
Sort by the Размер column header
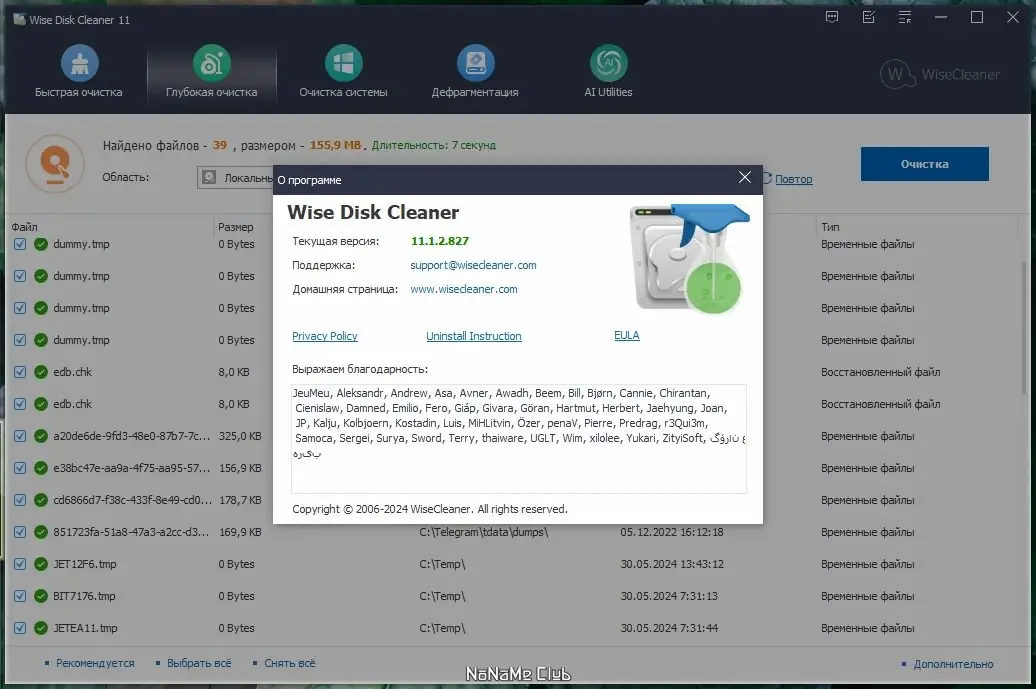235,227
